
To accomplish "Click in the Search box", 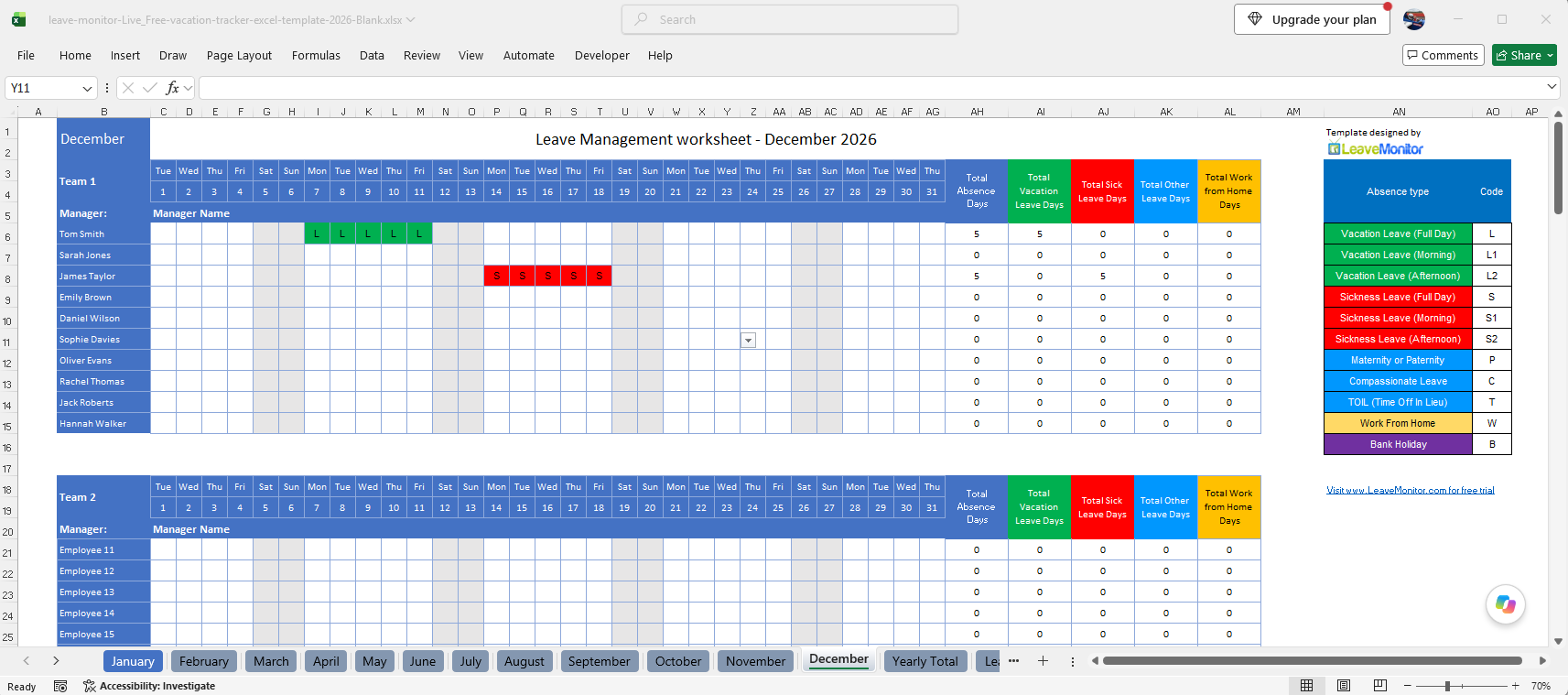I will [x=790, y=19].
